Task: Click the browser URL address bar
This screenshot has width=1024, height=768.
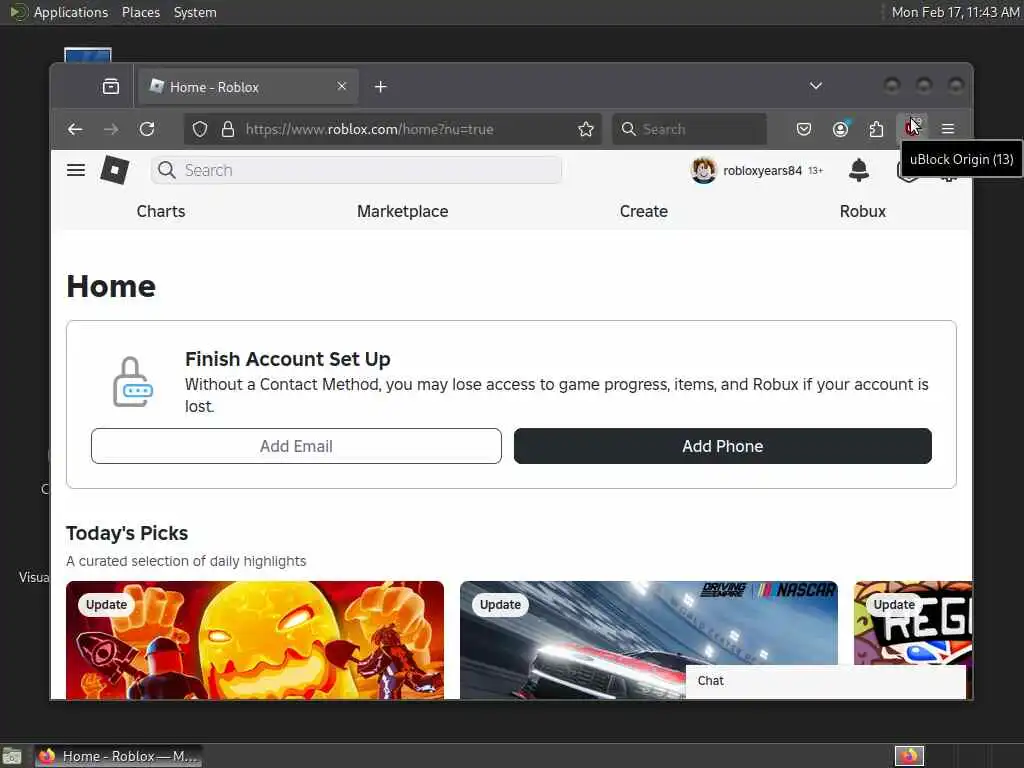Action: (x=392, y=129)
